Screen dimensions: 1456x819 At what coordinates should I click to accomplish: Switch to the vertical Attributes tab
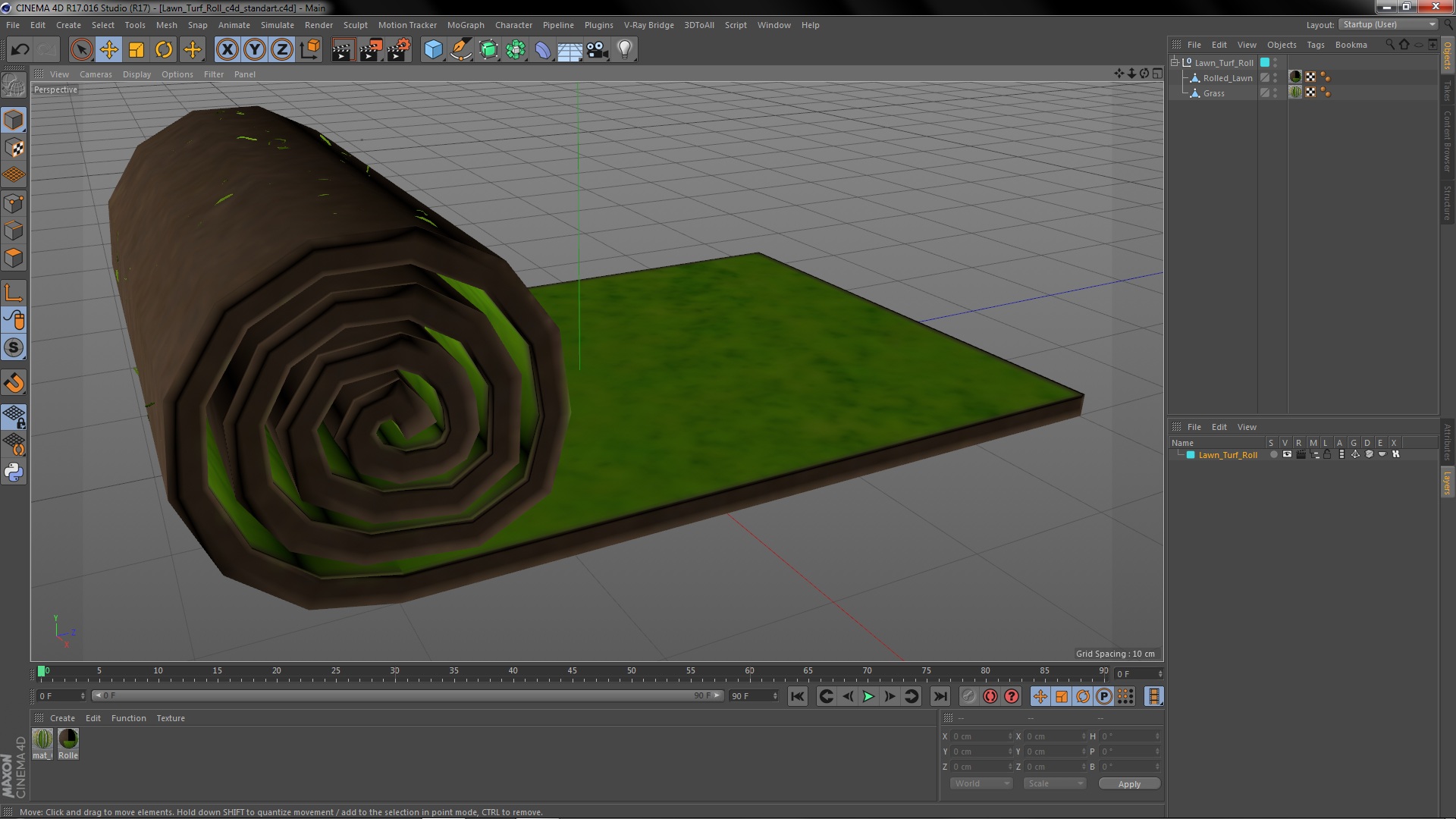click(1447, 442)
